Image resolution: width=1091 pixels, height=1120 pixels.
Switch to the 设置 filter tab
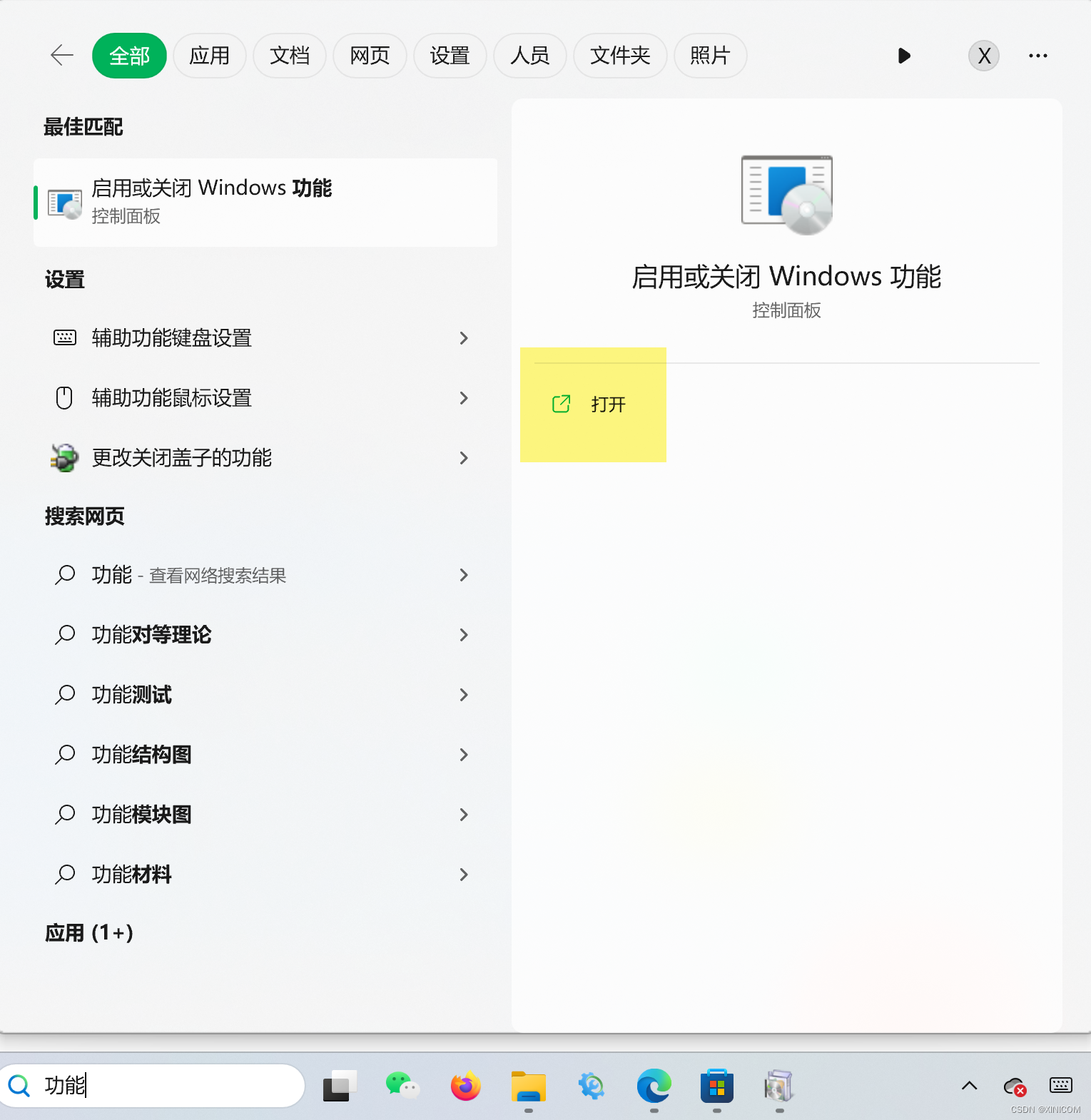point(450,56)
